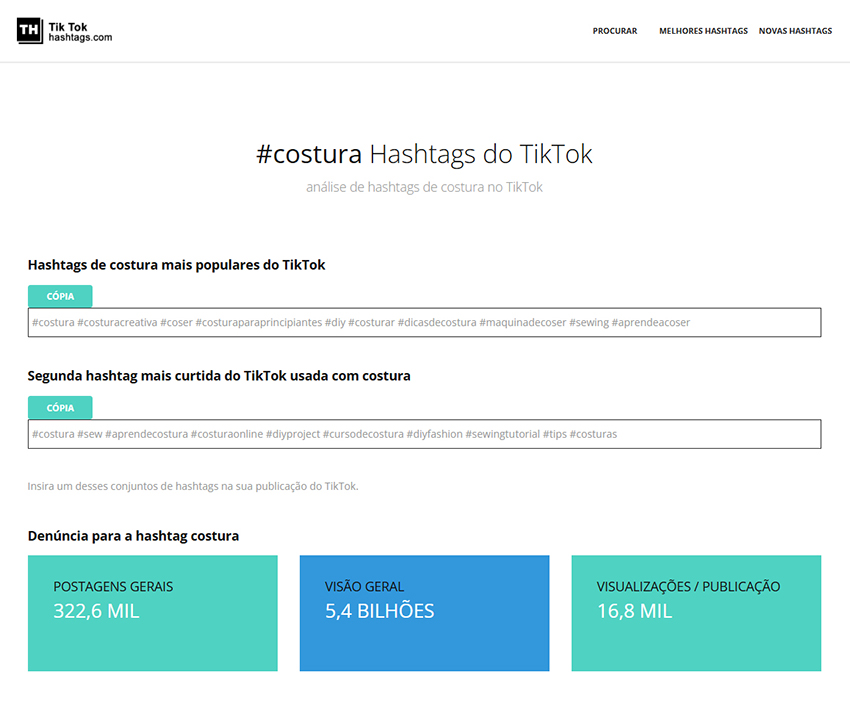Click the 16,8 MIL views per post value
This screenshot has width=850, height=711.
coord(634,611)
